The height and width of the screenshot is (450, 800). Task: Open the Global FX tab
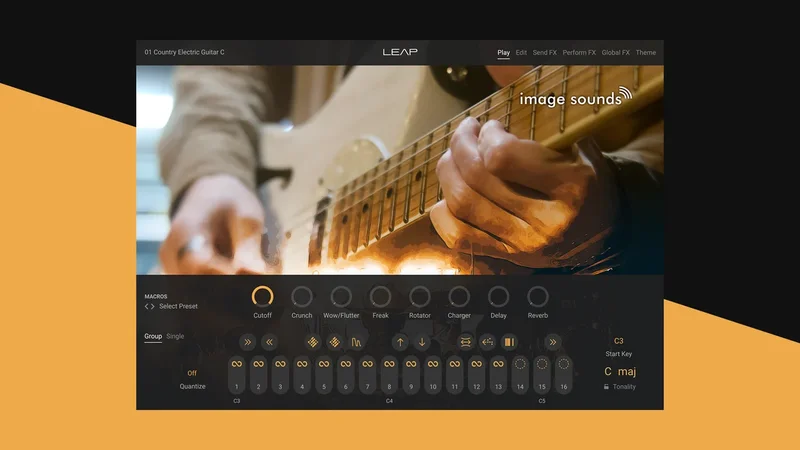pyautogui.click(x=615, y=53)
